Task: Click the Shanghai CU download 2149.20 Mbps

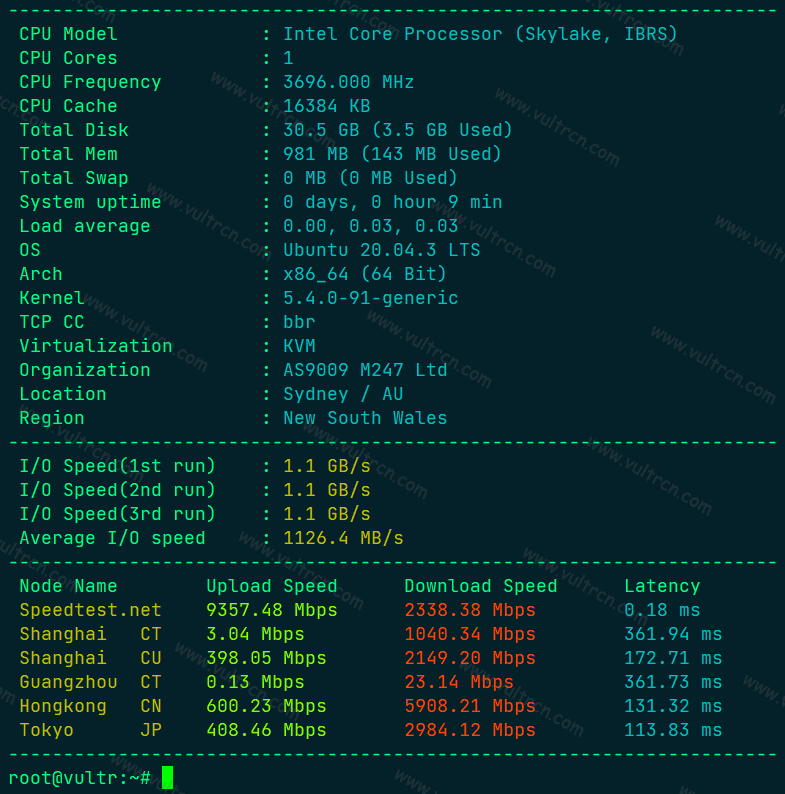Action: (x=469, y=658)
